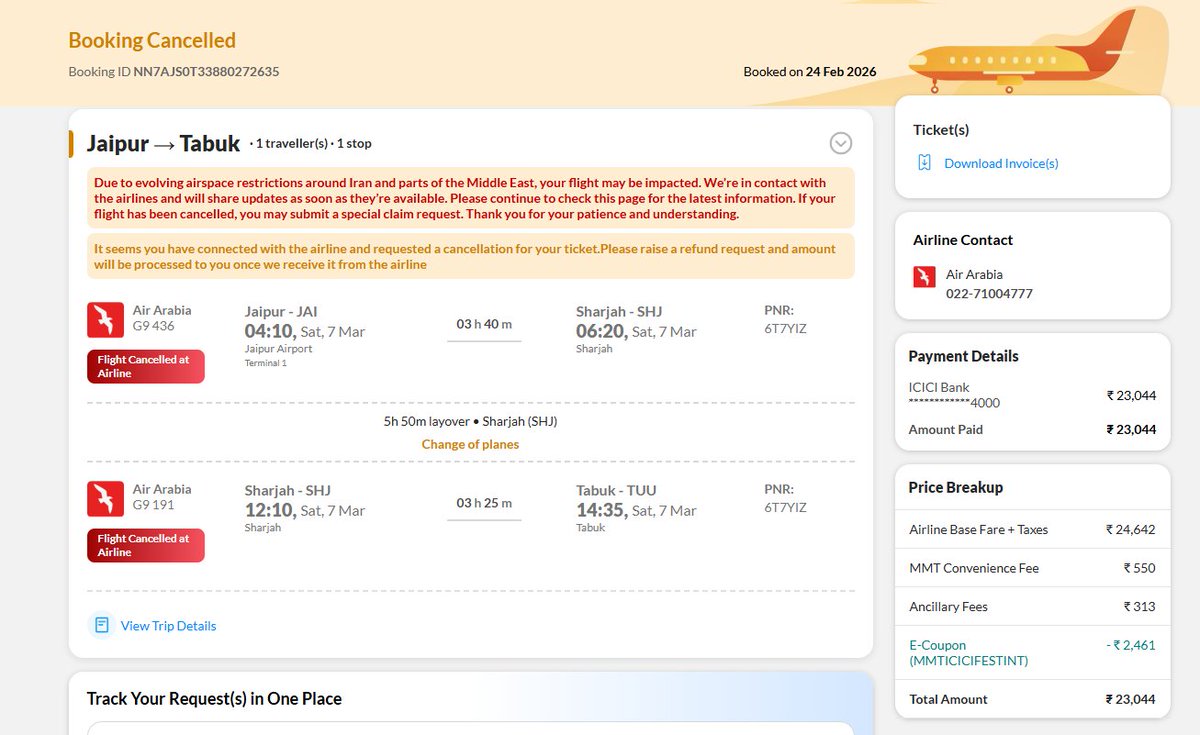Click the Amount Paid ₹ 23,044 row
Screen dimensions: 1200x735
point(1032,430)
